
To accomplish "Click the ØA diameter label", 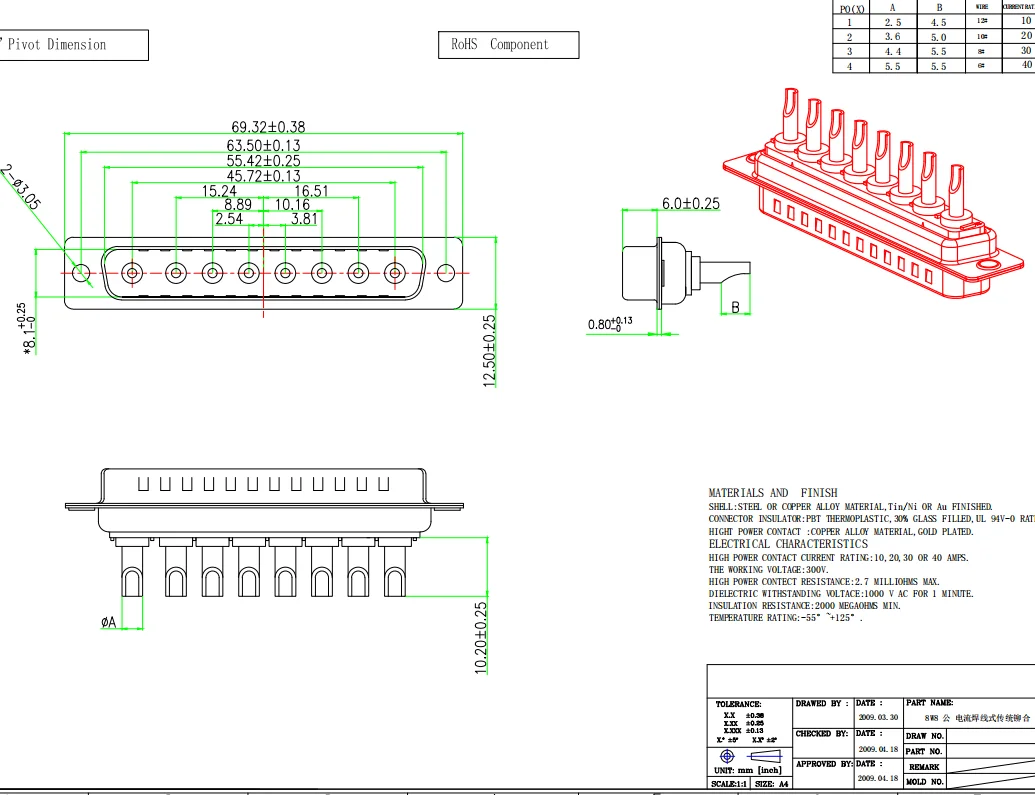I will click(x=108, y=622).
